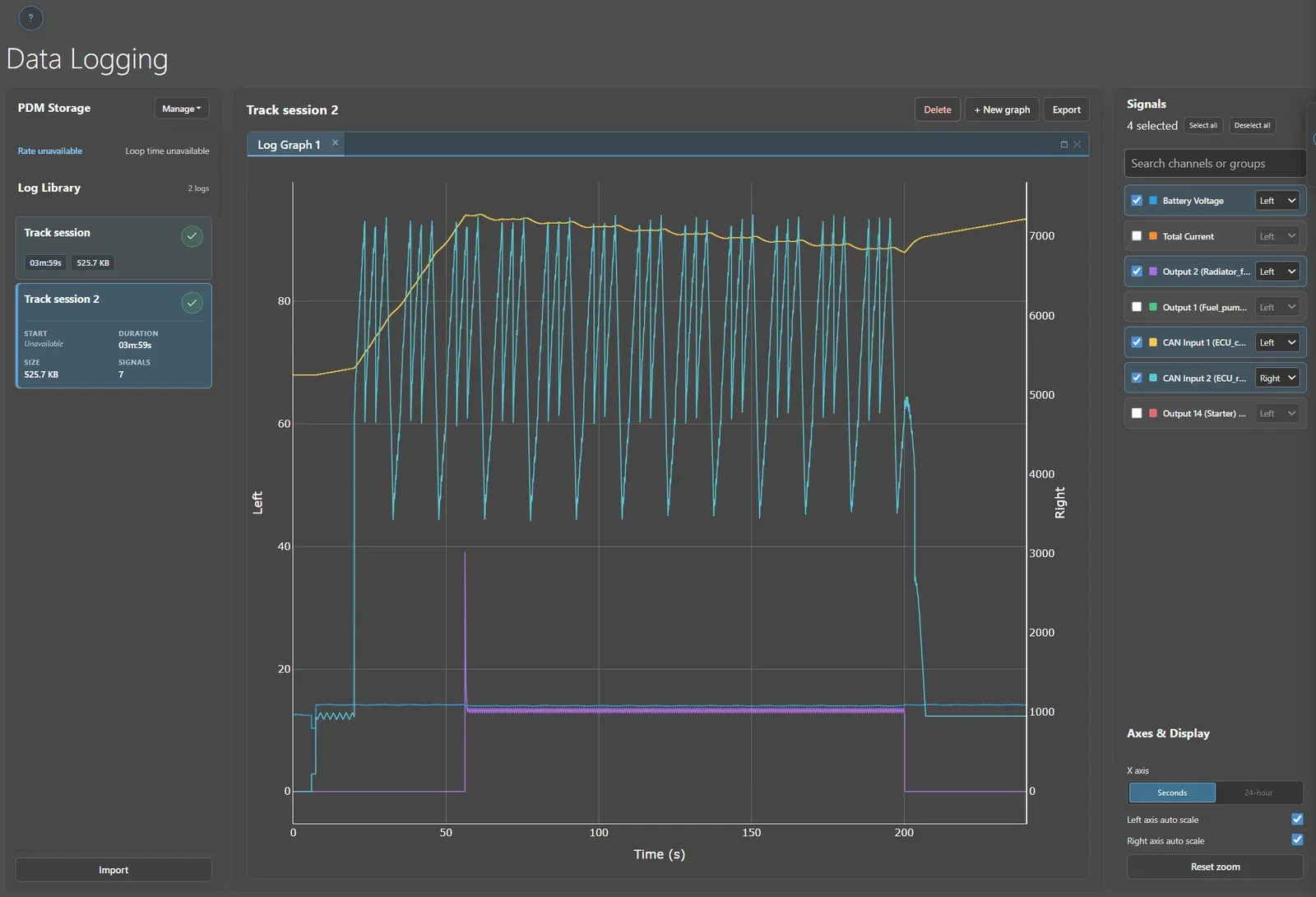The image size is (1316, 897).
Task: Open CAN Input 2 Right axis dropdown
Action: (1277, 378)
